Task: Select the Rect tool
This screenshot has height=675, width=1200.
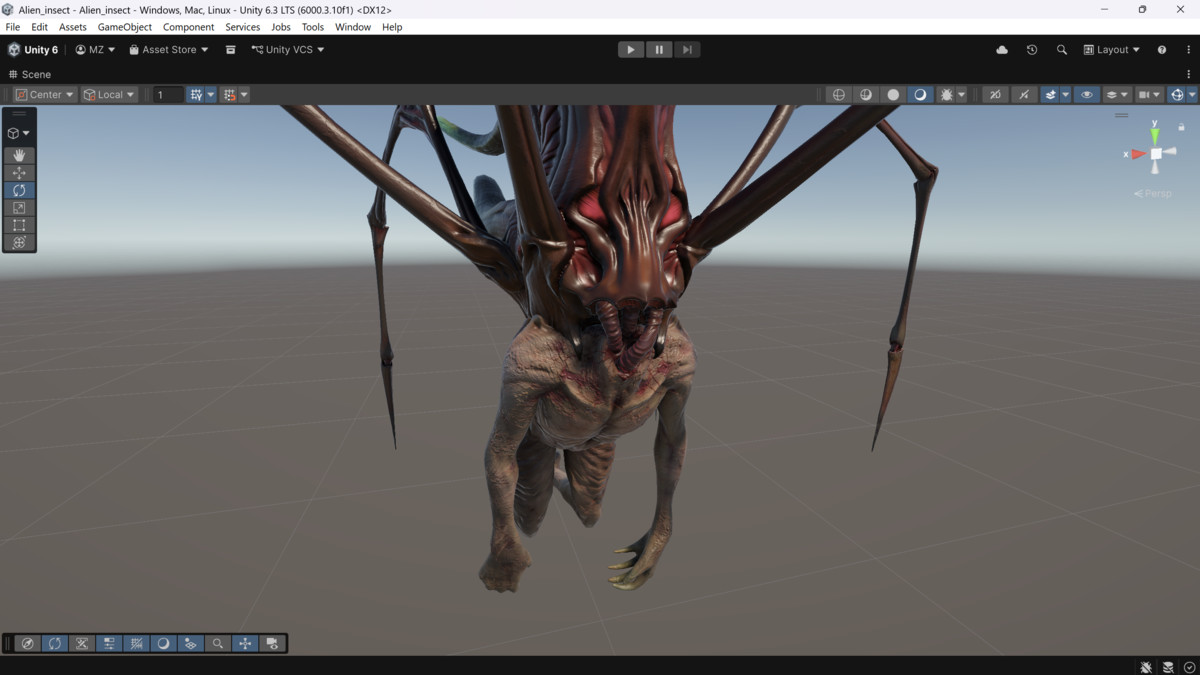Action: (x=19, y=225)
